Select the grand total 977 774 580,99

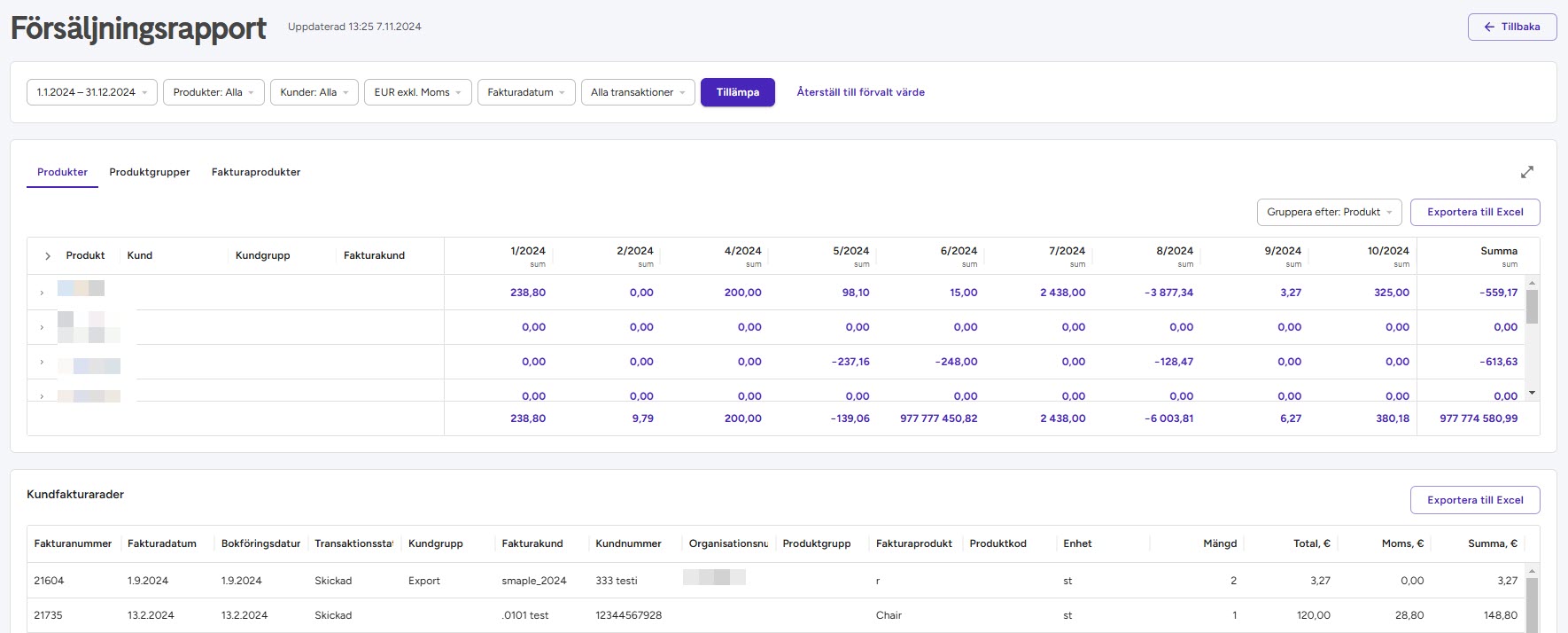point(1479,418)
